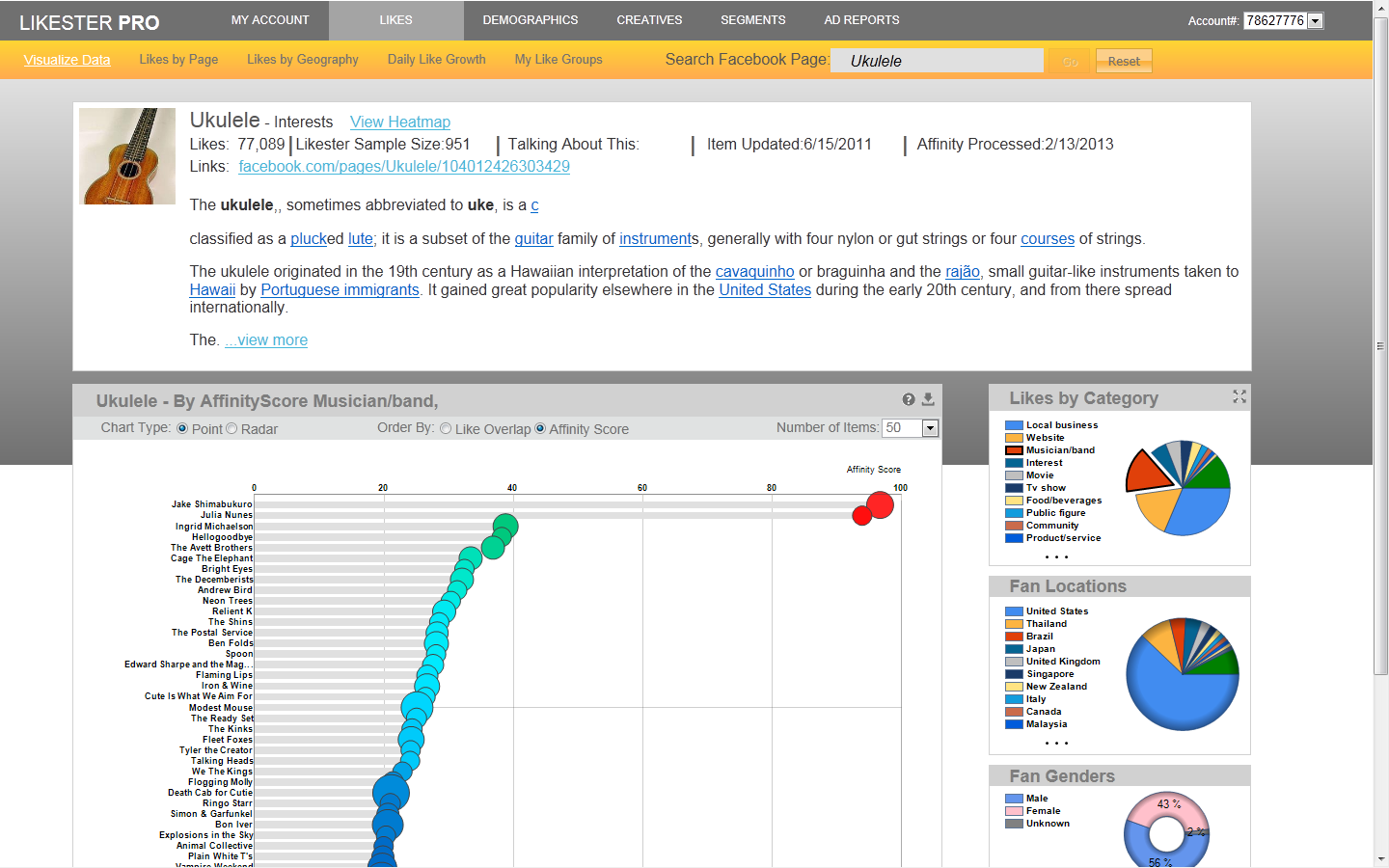The height and width of the screenshot is (868, 1389).
Task: Open the View Heatmap link
Action: click(400, 122)
